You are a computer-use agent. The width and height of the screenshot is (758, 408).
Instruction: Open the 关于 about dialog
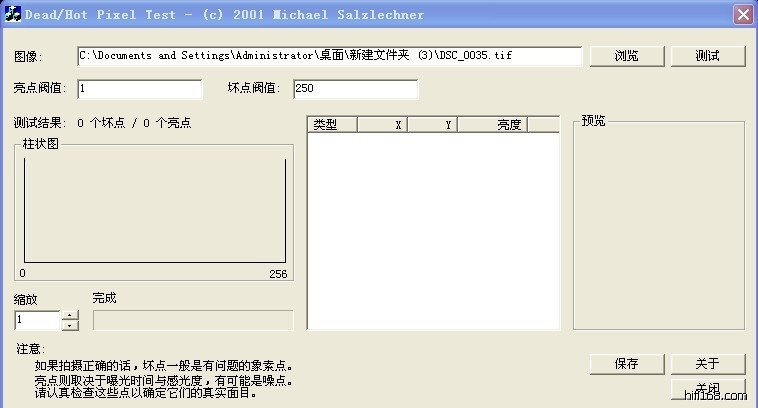coord(707,364)
